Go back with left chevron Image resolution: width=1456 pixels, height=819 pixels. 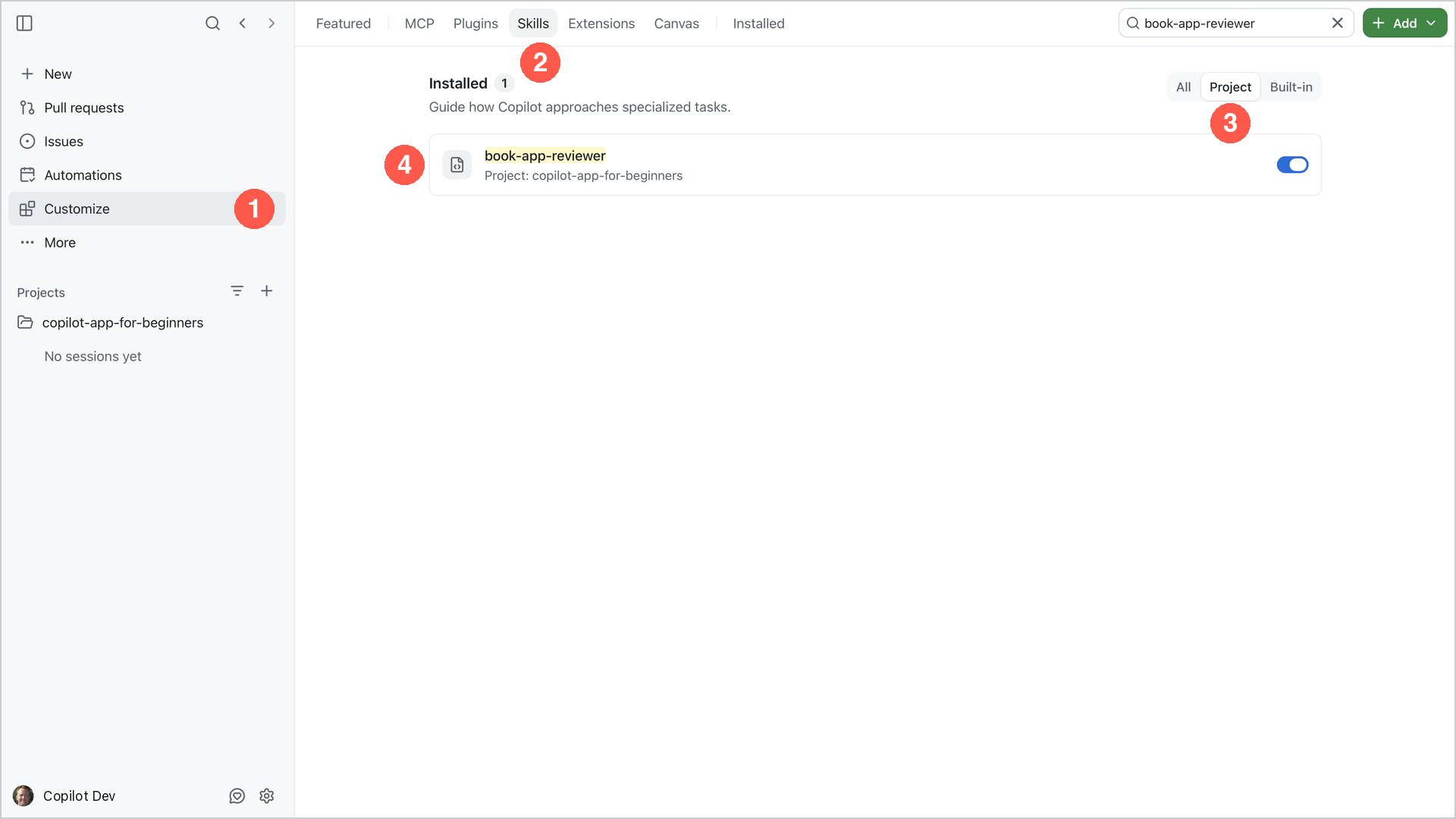(243, 24)
